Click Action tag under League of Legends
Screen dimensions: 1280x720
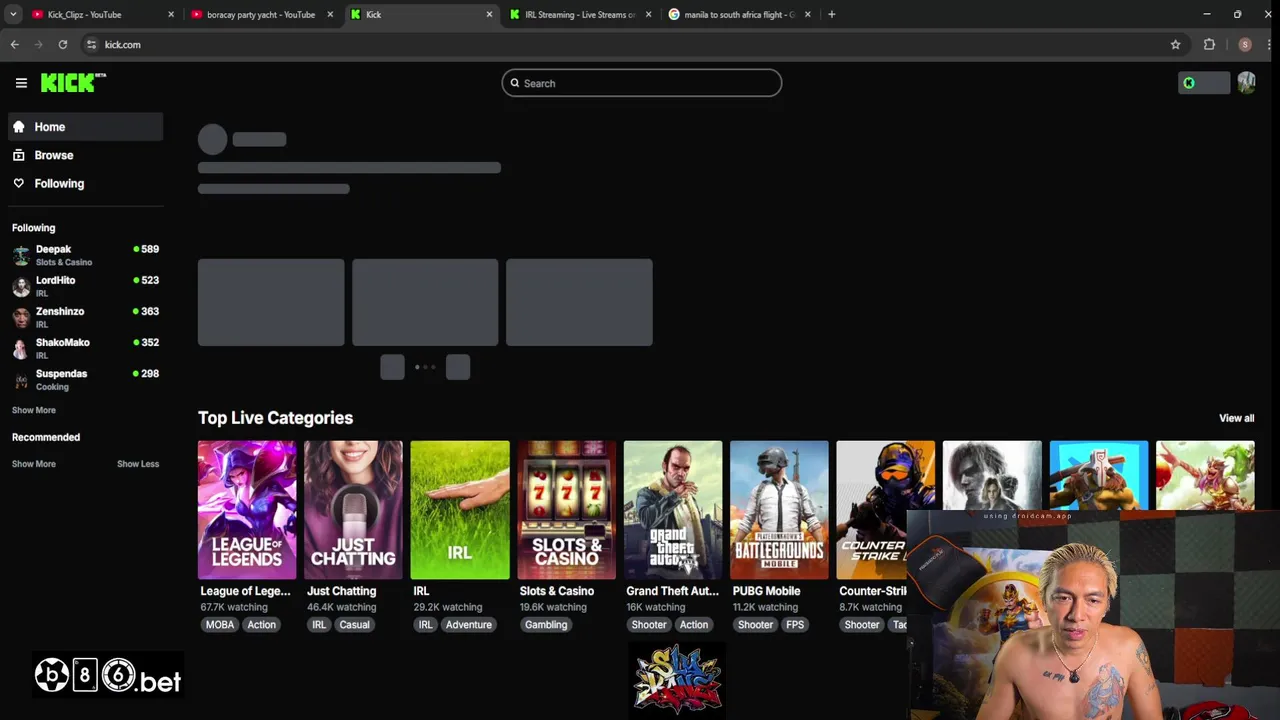pyautogui.click(x=261, y=625)
